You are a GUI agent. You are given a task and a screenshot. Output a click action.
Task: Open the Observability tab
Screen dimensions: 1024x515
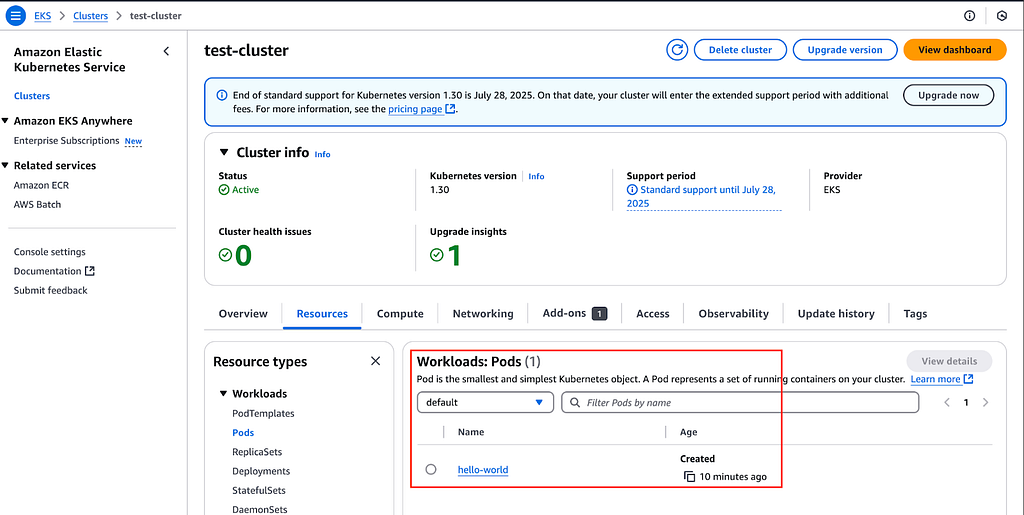733,313
